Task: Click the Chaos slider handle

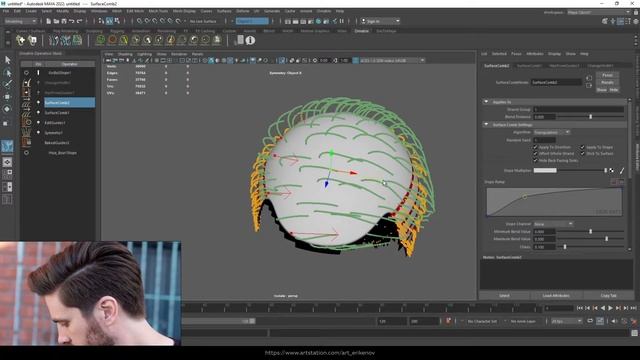Action: [565, 247]
